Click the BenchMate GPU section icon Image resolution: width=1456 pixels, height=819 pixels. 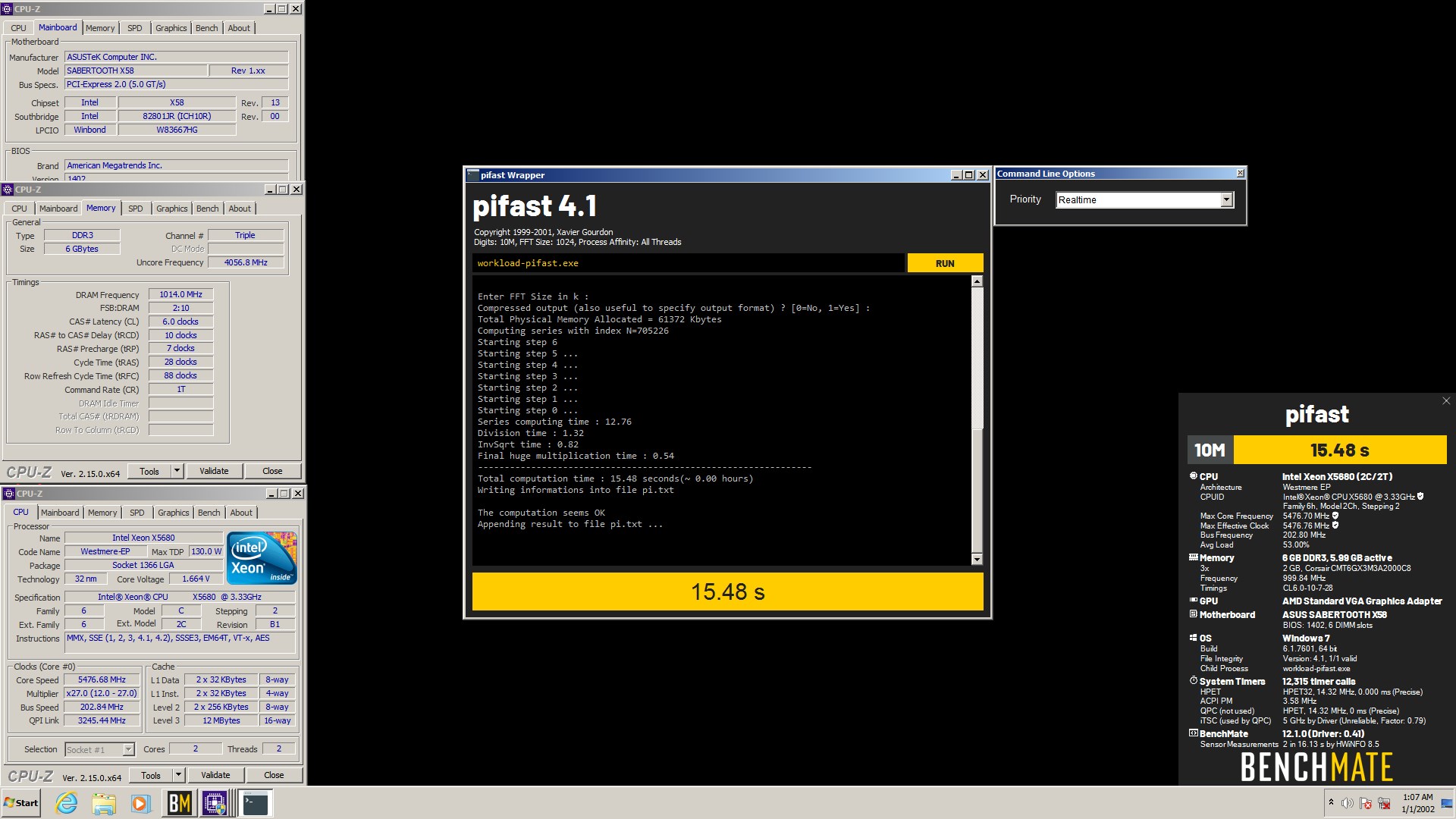pos(1194,601)
